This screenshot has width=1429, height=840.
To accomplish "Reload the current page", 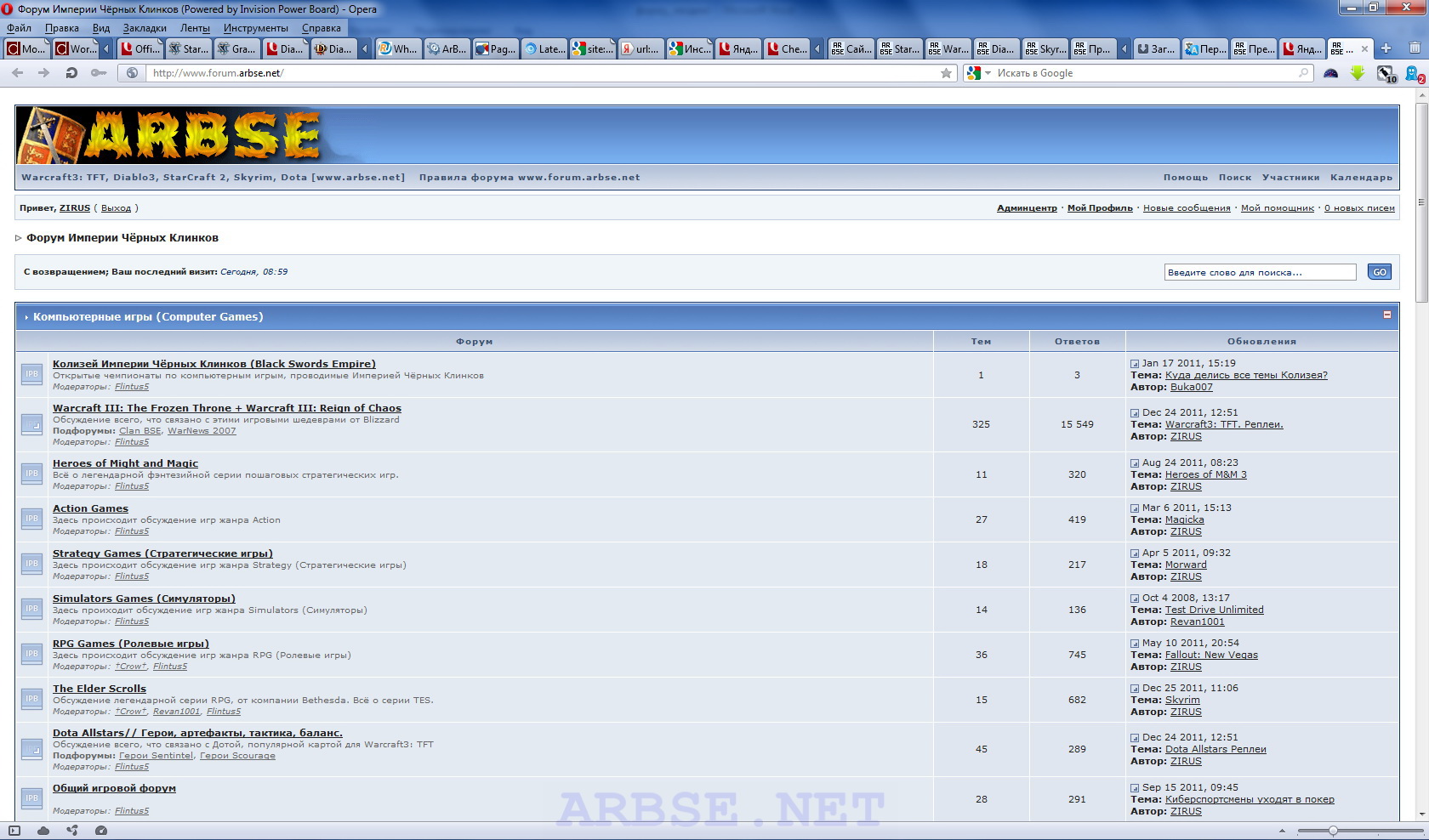I will pyautogui.click(x=71, y=73).
